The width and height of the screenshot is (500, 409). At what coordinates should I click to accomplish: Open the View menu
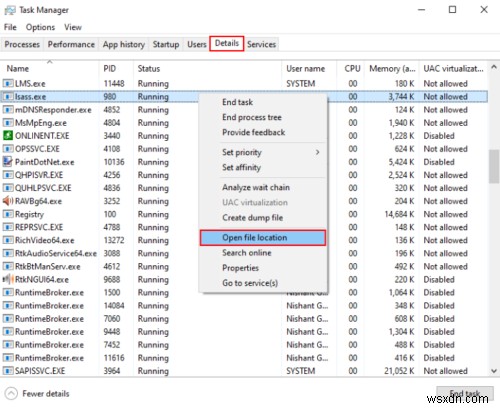point(73,27)
